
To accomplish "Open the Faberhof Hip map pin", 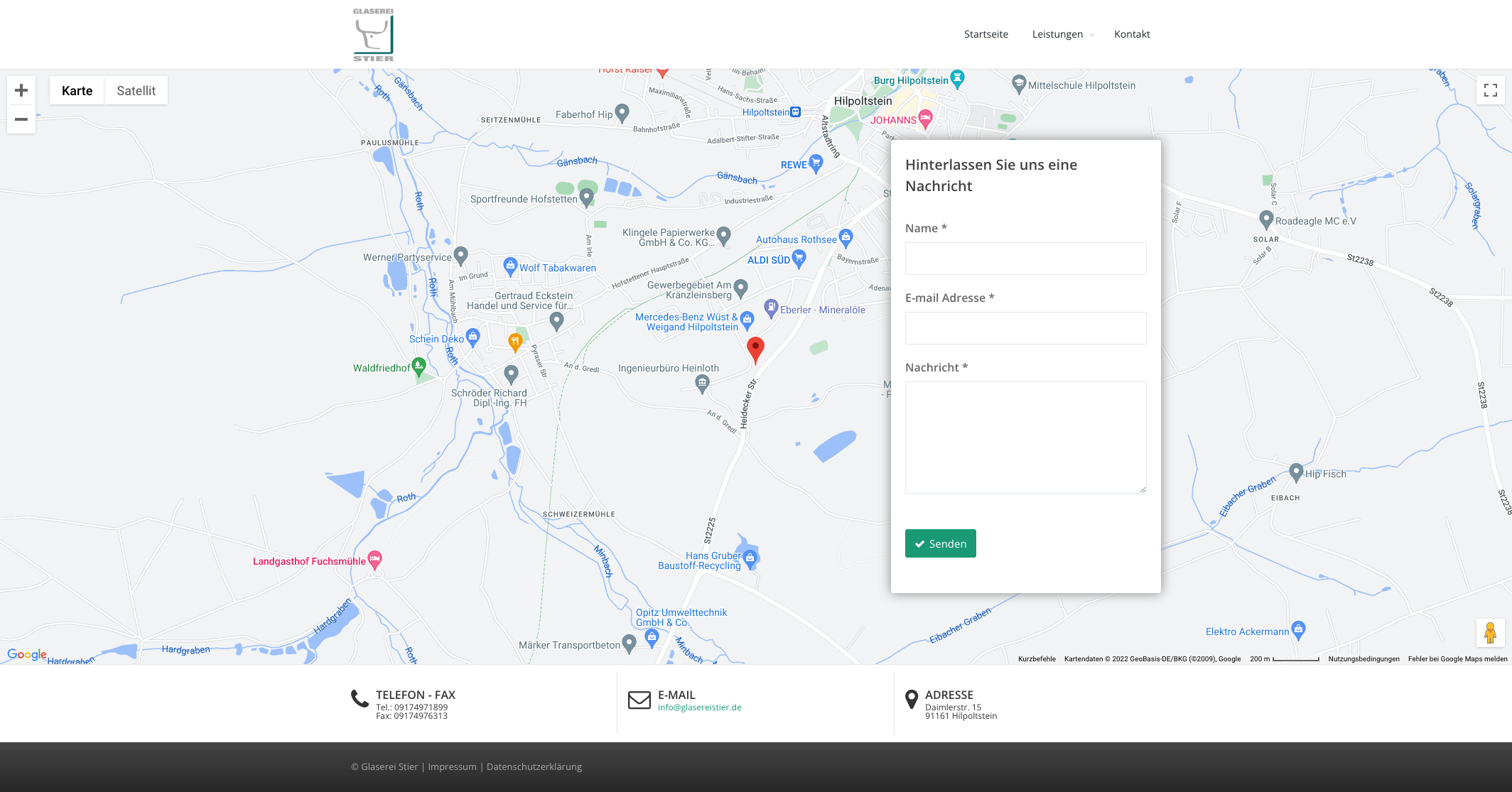I will pyautogui.click(x=622, y=113).
